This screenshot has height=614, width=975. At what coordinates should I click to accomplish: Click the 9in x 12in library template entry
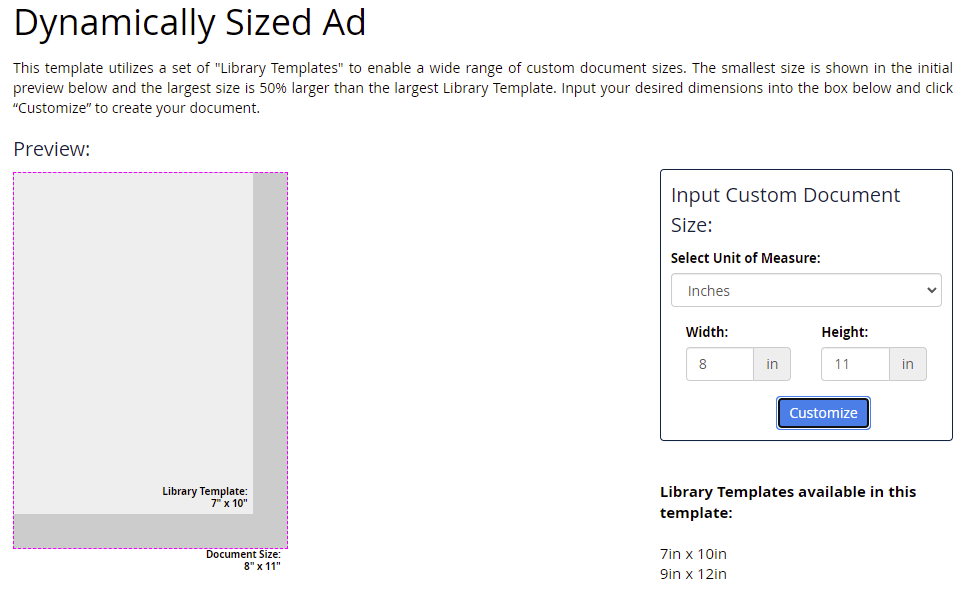click(693, 574)
